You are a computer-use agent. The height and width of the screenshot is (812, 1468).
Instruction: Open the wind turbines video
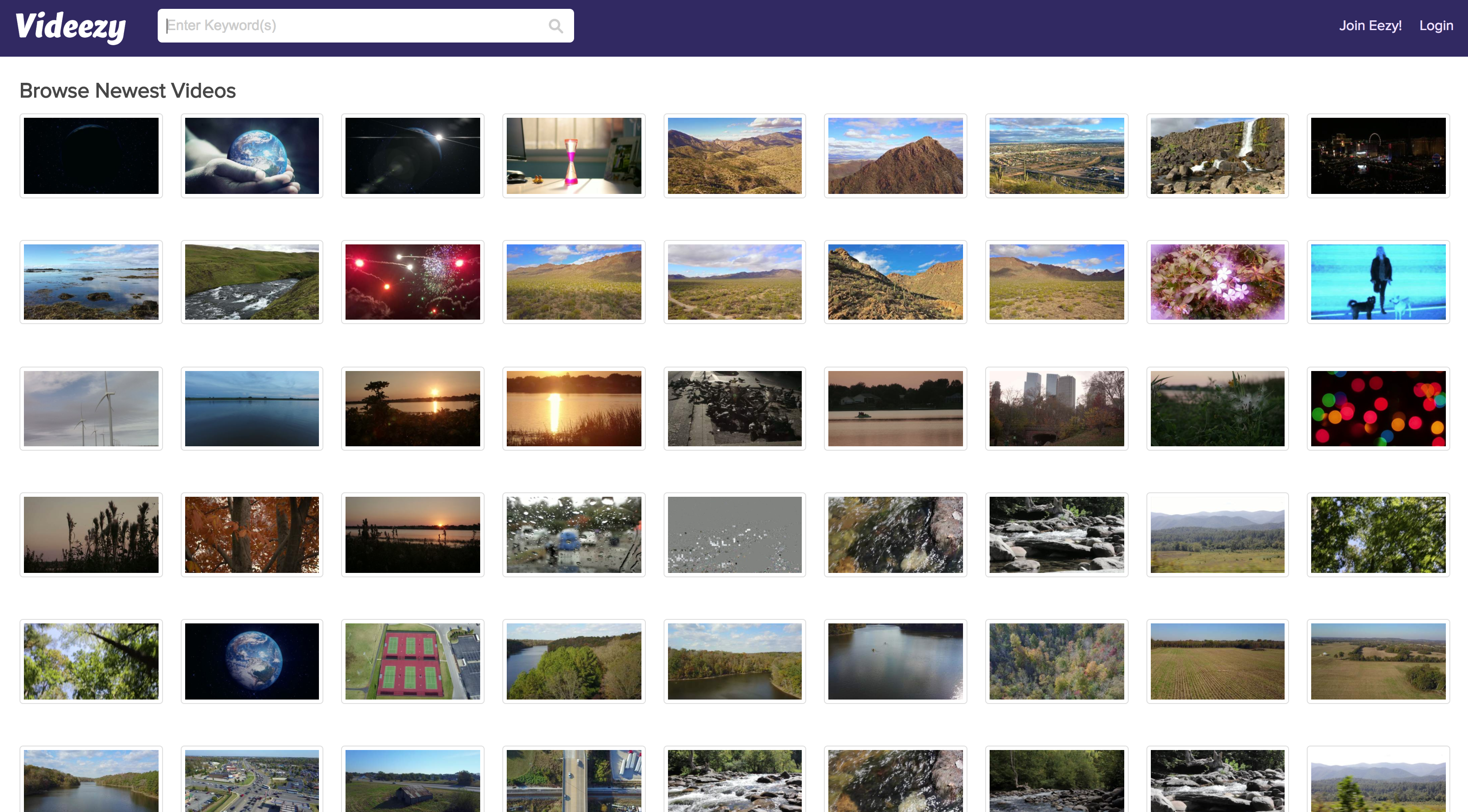coord(91,408)
